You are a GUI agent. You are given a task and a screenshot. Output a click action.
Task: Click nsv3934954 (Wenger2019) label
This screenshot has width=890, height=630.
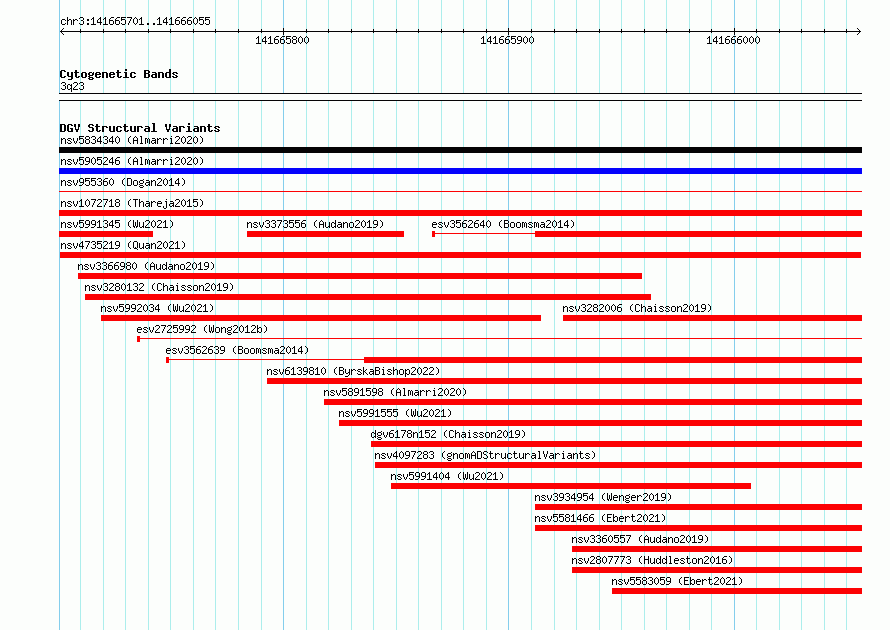click(x=603, y=497)
